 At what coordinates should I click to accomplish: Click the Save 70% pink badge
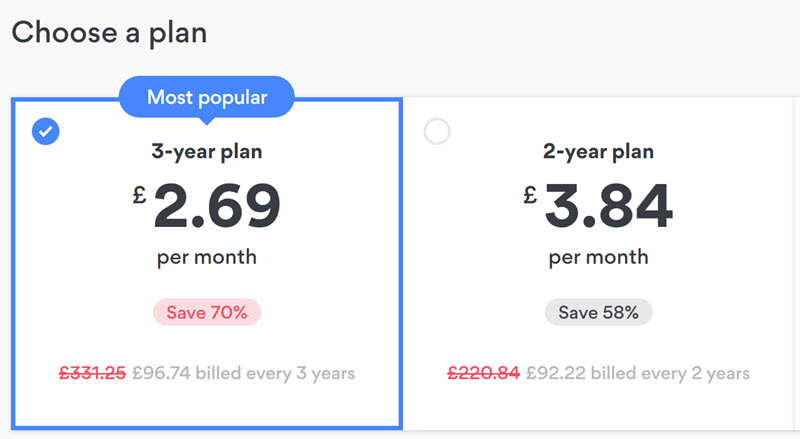207,312
